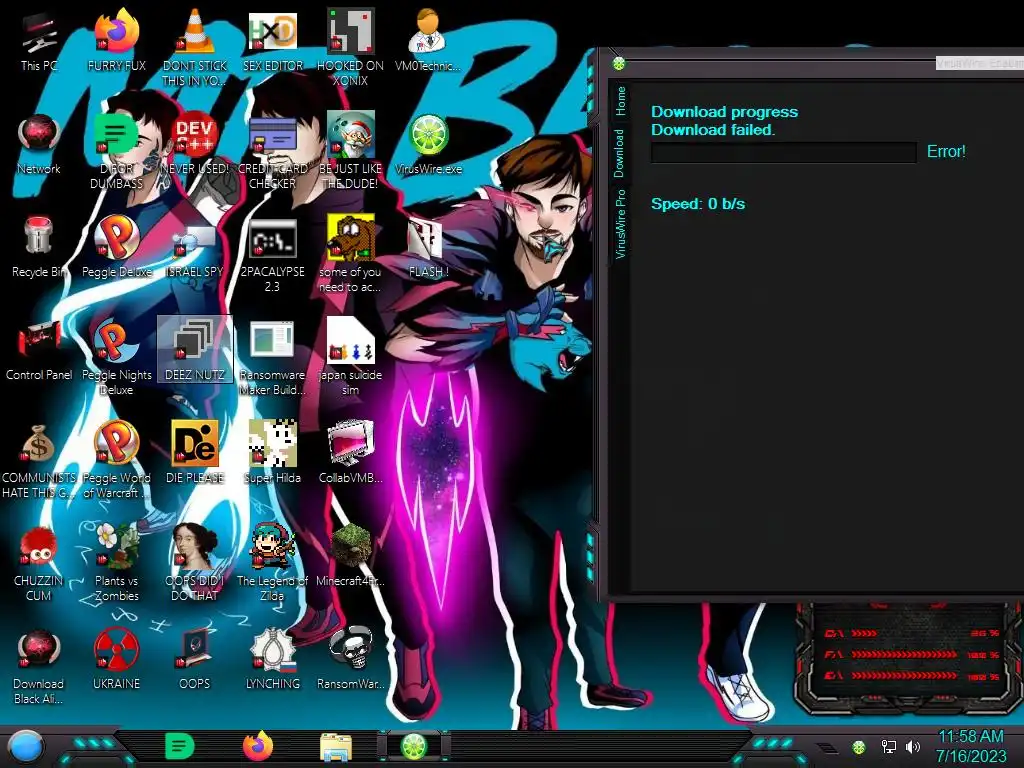Select the some of you need to ac icon
1024x768 pixels.
(350, 255)
